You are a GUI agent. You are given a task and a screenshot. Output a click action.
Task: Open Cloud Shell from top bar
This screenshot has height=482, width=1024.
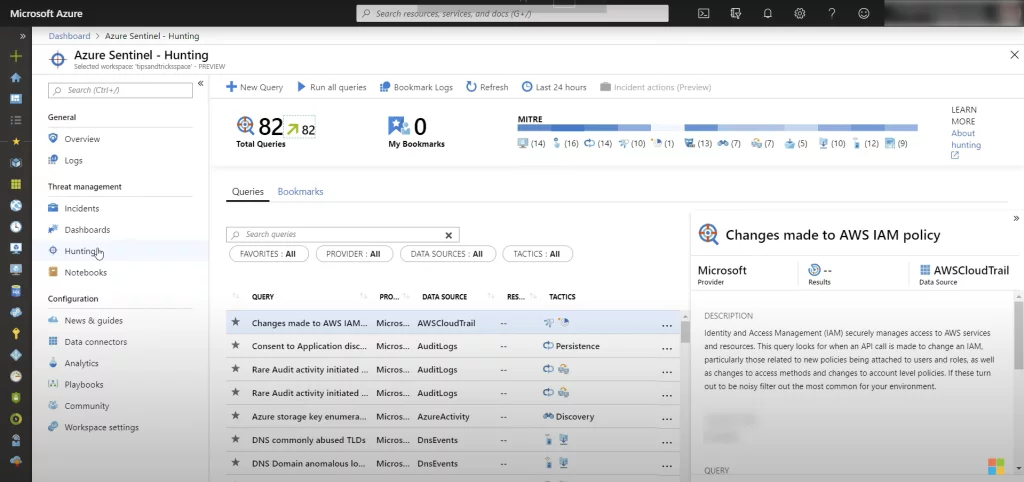pos(704,14)
